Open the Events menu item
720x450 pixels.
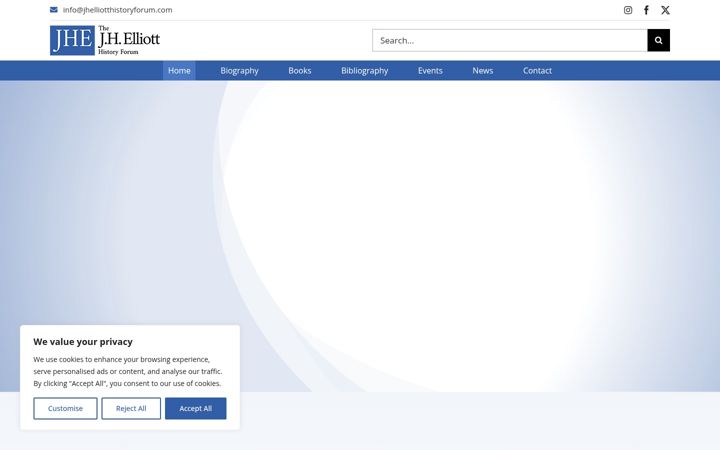tap(430, 71)
